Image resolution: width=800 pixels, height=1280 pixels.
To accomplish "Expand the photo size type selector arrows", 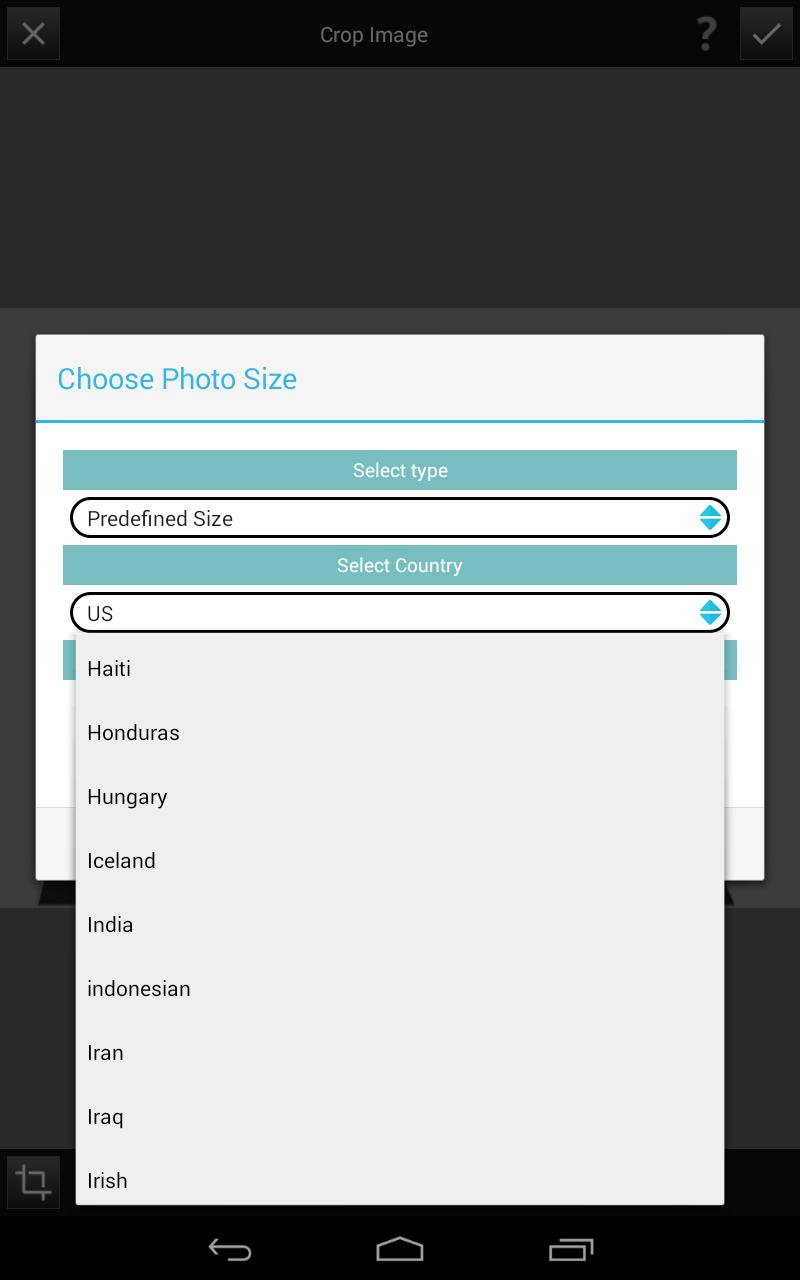I will (710, 518).
